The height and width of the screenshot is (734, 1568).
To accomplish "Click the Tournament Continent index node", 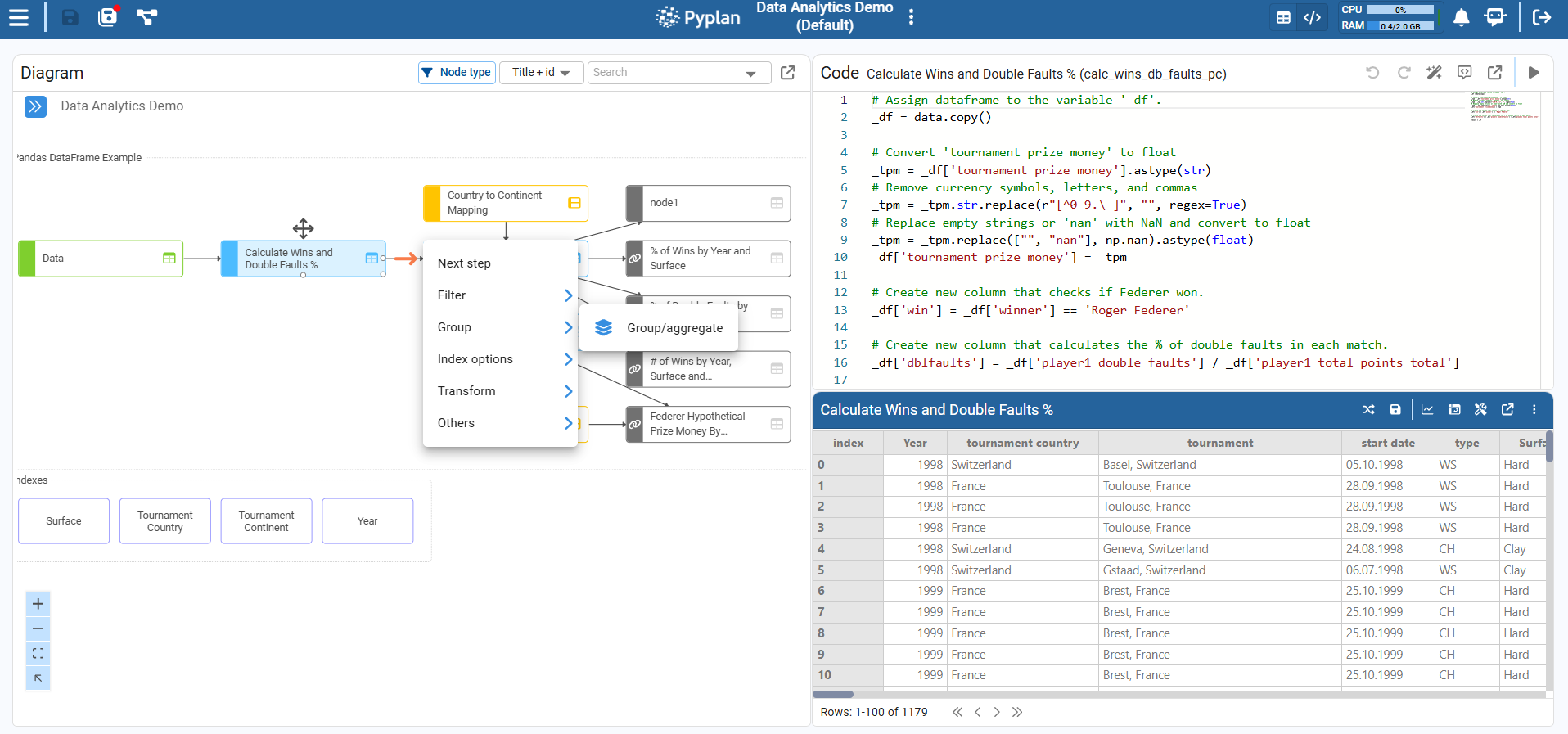I will [266, 521].
